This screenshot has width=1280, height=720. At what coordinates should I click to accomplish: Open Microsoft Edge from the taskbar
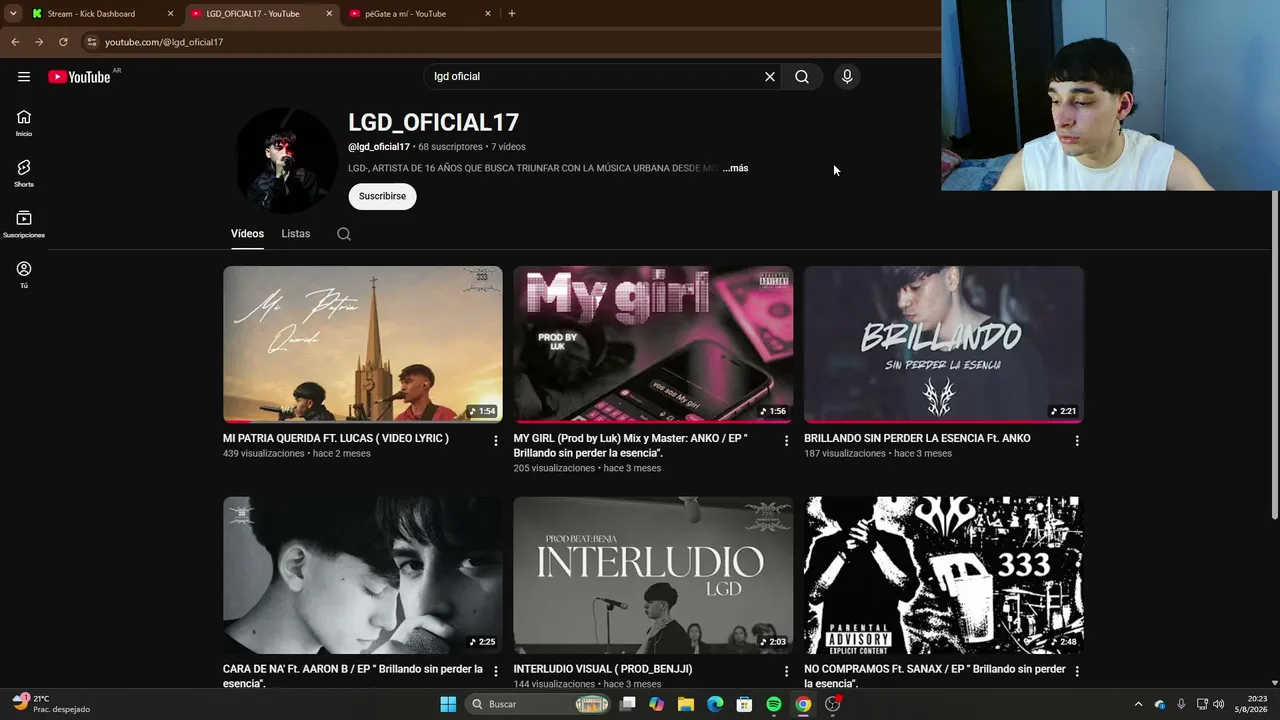pyautogui.click(x=715, y=704)
